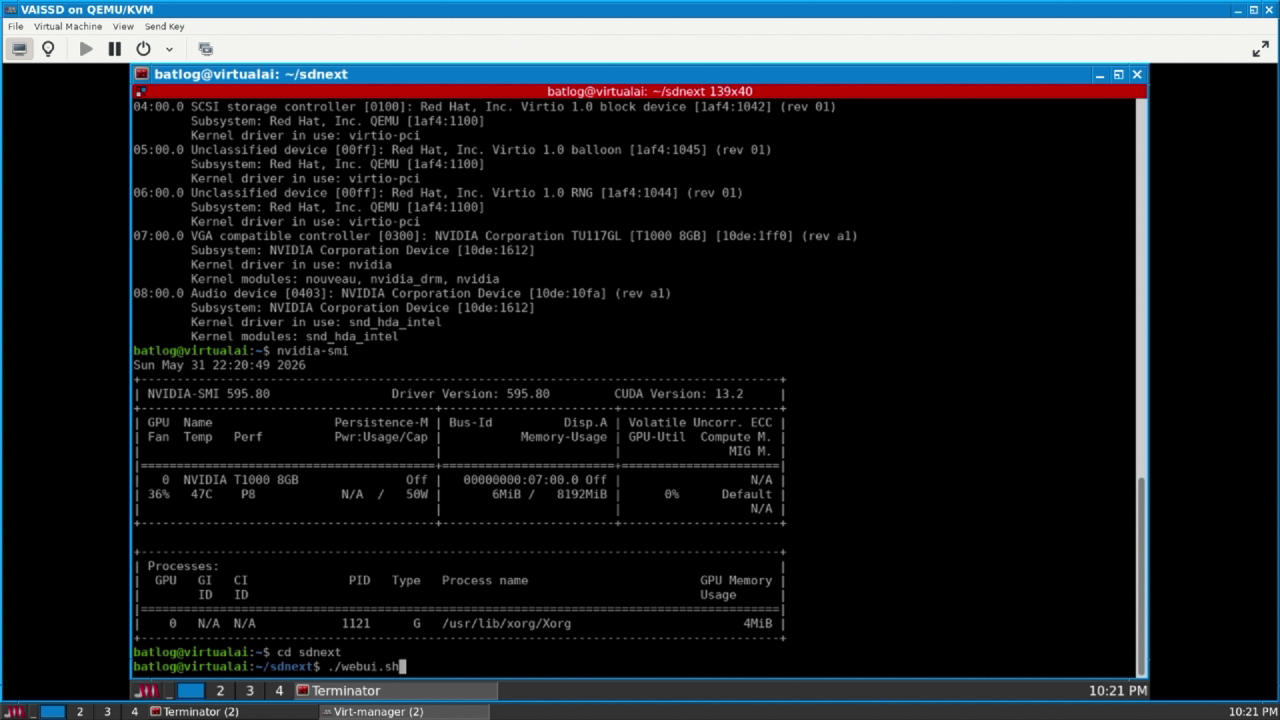Pause the virtual machine

tap(115, 49)
